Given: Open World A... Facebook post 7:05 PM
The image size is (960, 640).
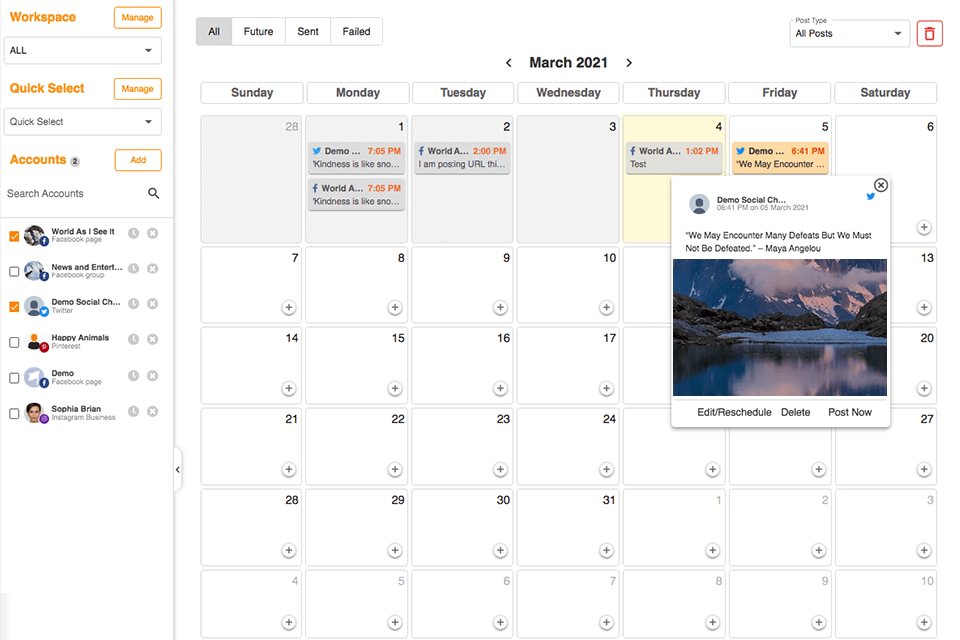Looking at the screenshot, I should (356, 195).
